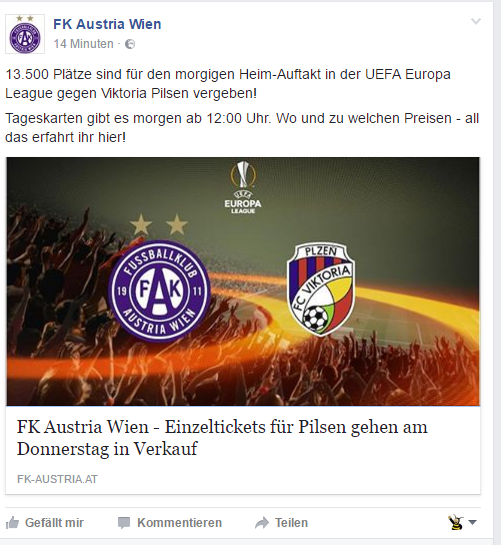
Task: Click the UEFA Europa League logo
Action: [x=243, y=187]
